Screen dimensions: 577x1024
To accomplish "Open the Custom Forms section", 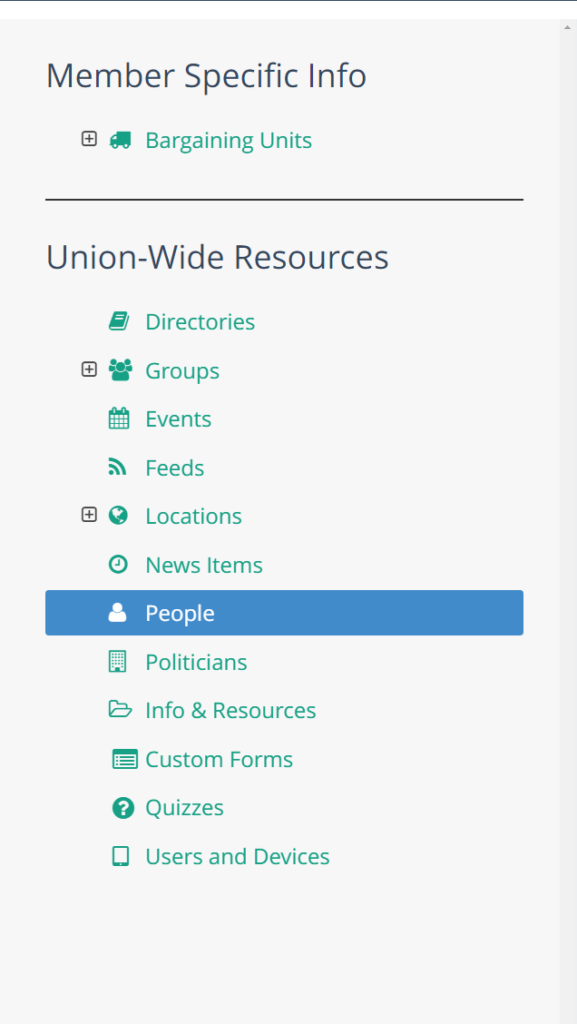I will tap(219, 760).
